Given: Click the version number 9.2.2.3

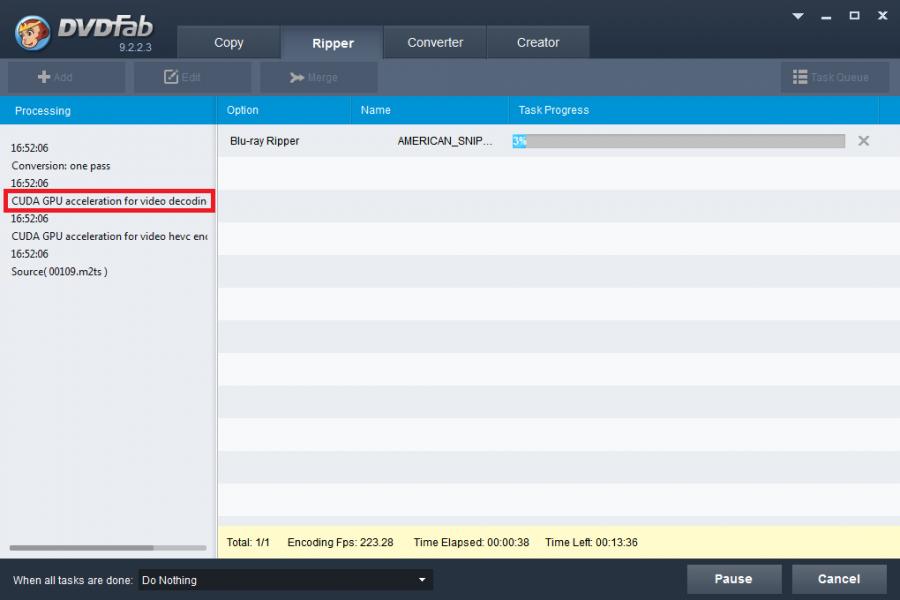Looking at the screenshot, I should [x=135, y=47].
